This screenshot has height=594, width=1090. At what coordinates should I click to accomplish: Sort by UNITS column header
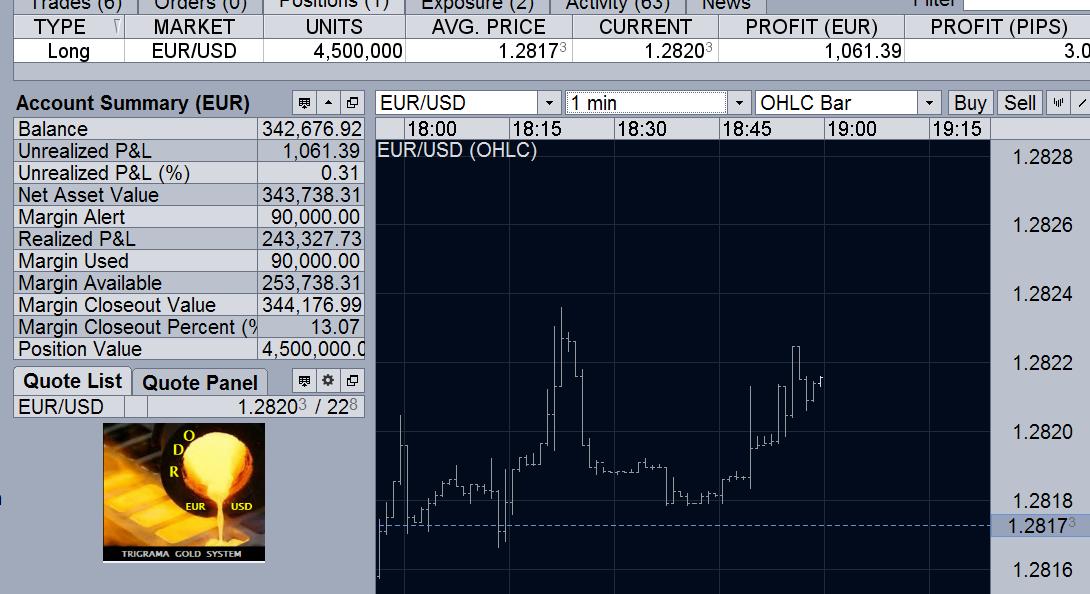(334, 27)
